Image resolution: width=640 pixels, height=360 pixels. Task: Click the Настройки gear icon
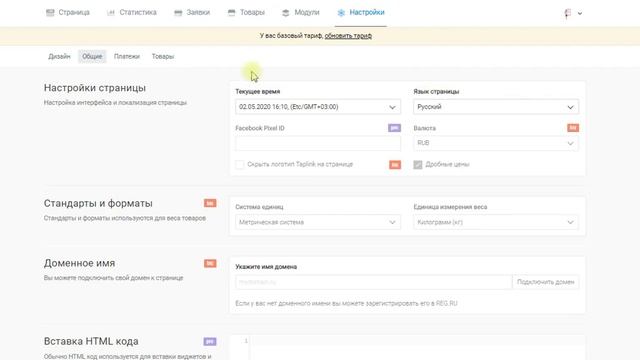click(x=341, y=13)
